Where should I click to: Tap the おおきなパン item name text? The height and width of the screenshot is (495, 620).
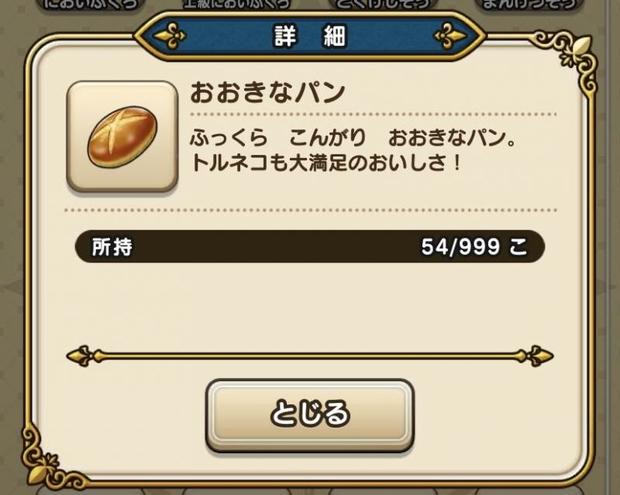pos(268,93)
